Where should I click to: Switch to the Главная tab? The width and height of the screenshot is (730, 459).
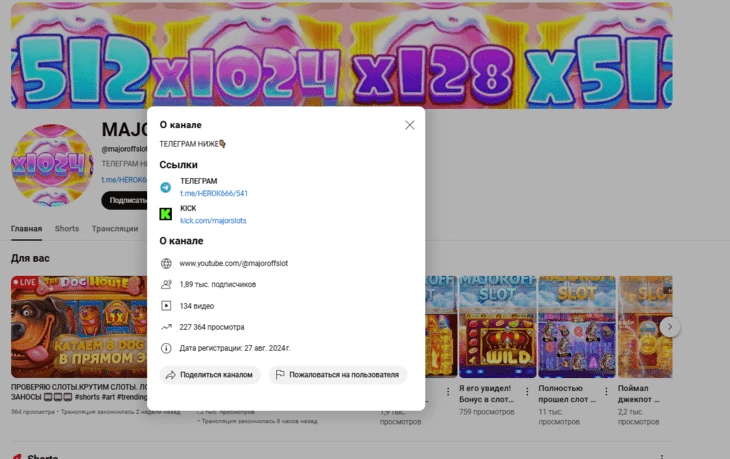[27, 229]
